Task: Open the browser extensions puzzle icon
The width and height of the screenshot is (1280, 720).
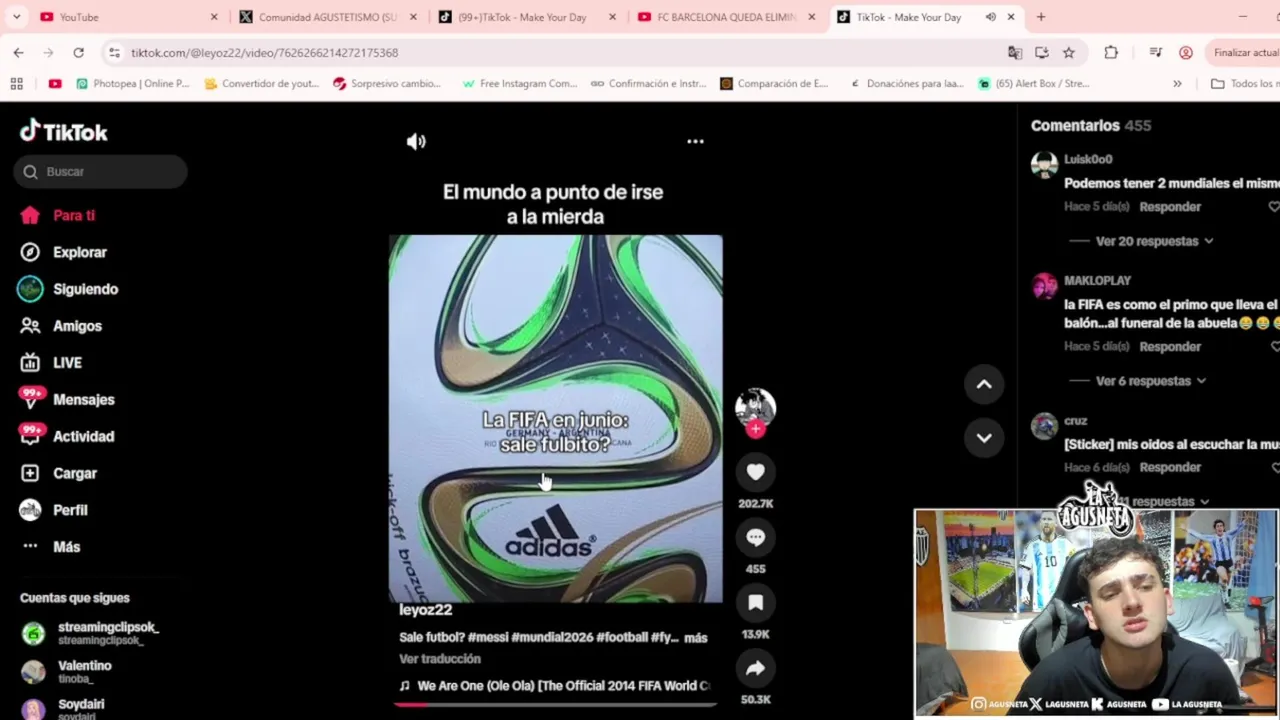Action: point(1111,52)
